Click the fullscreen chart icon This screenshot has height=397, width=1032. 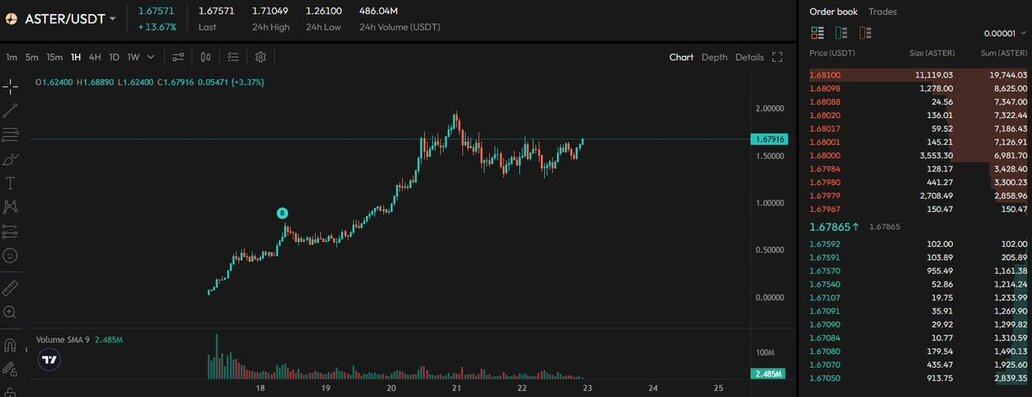pos(777,57)
